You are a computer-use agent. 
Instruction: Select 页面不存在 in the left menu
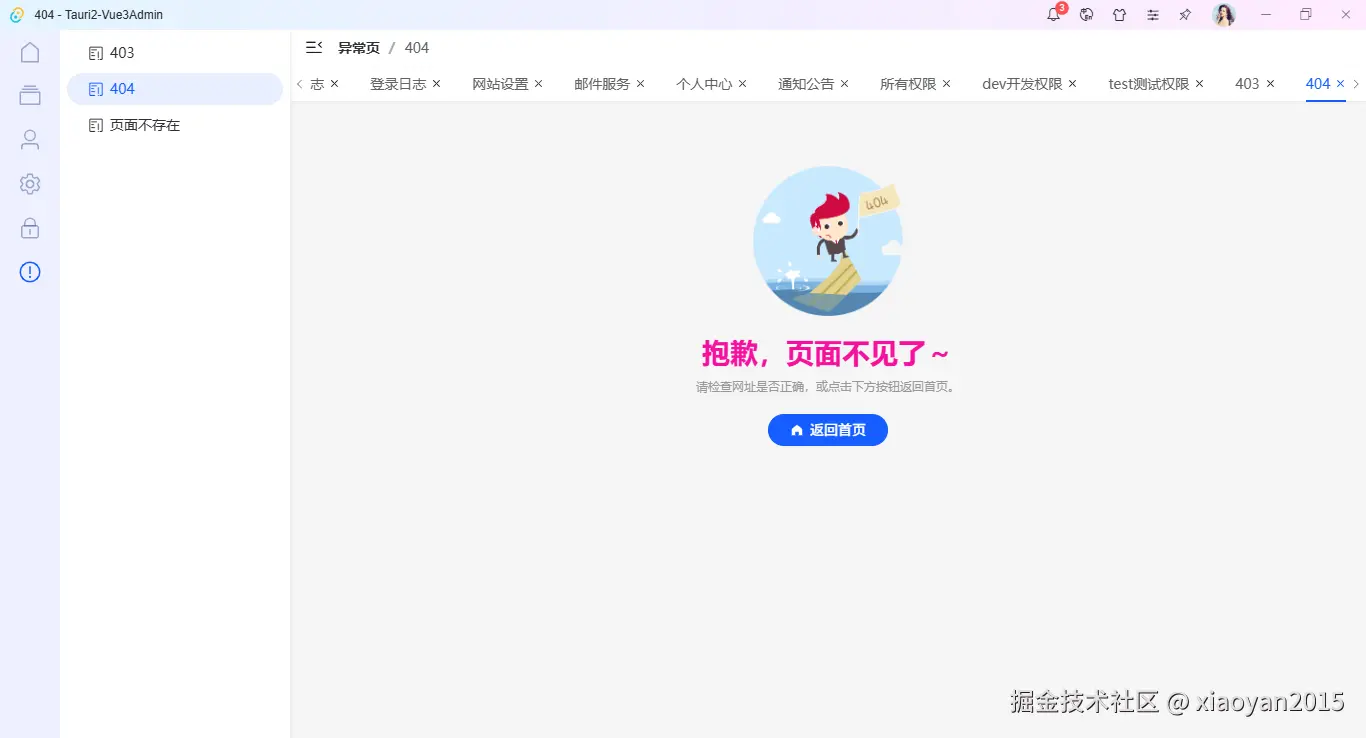point(146,124)
